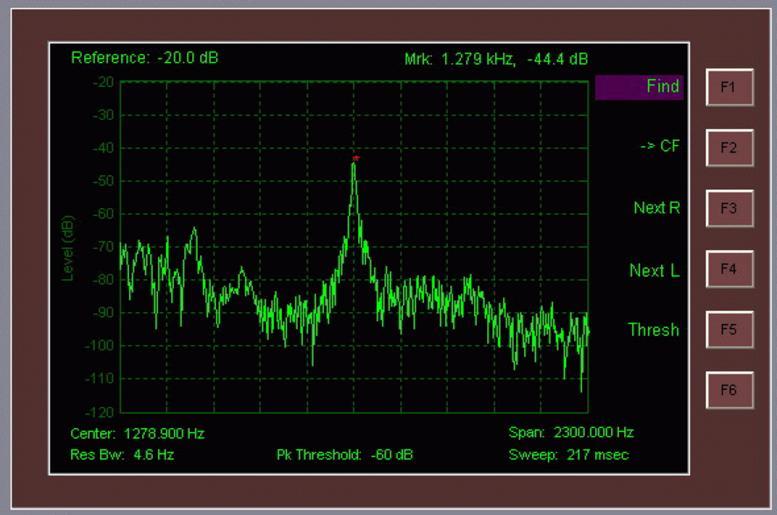Select the highlighted Find softkey label
Screen dimensions: 777x515
pos(640,87)
